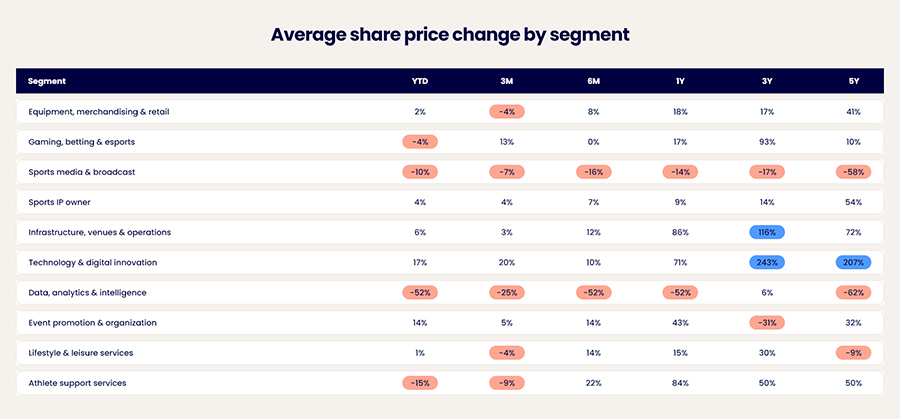Click the Gaming, betting & esports label

(x=82, y=142)
